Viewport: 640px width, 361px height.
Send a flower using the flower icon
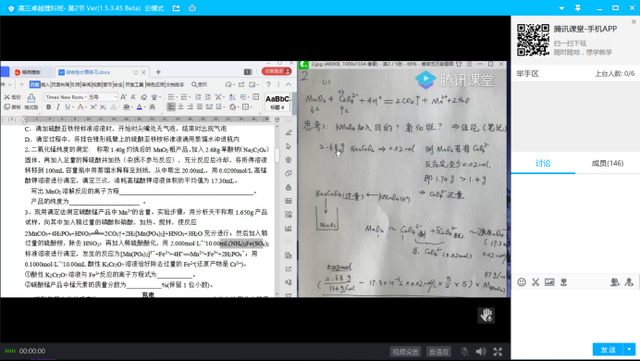564,282
